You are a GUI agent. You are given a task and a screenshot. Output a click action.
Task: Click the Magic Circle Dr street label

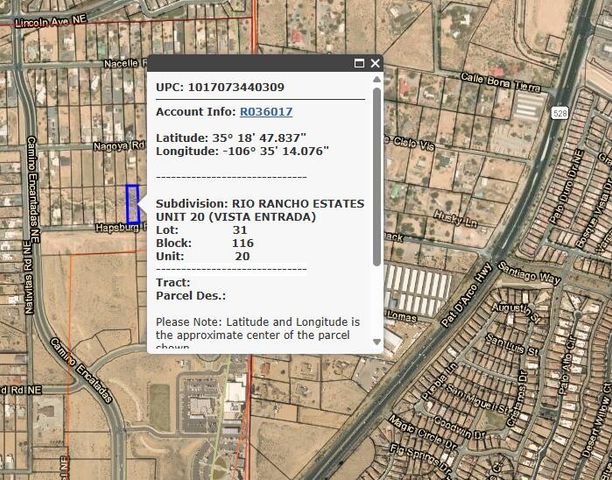pyautogui.click(x=423, y=431)
